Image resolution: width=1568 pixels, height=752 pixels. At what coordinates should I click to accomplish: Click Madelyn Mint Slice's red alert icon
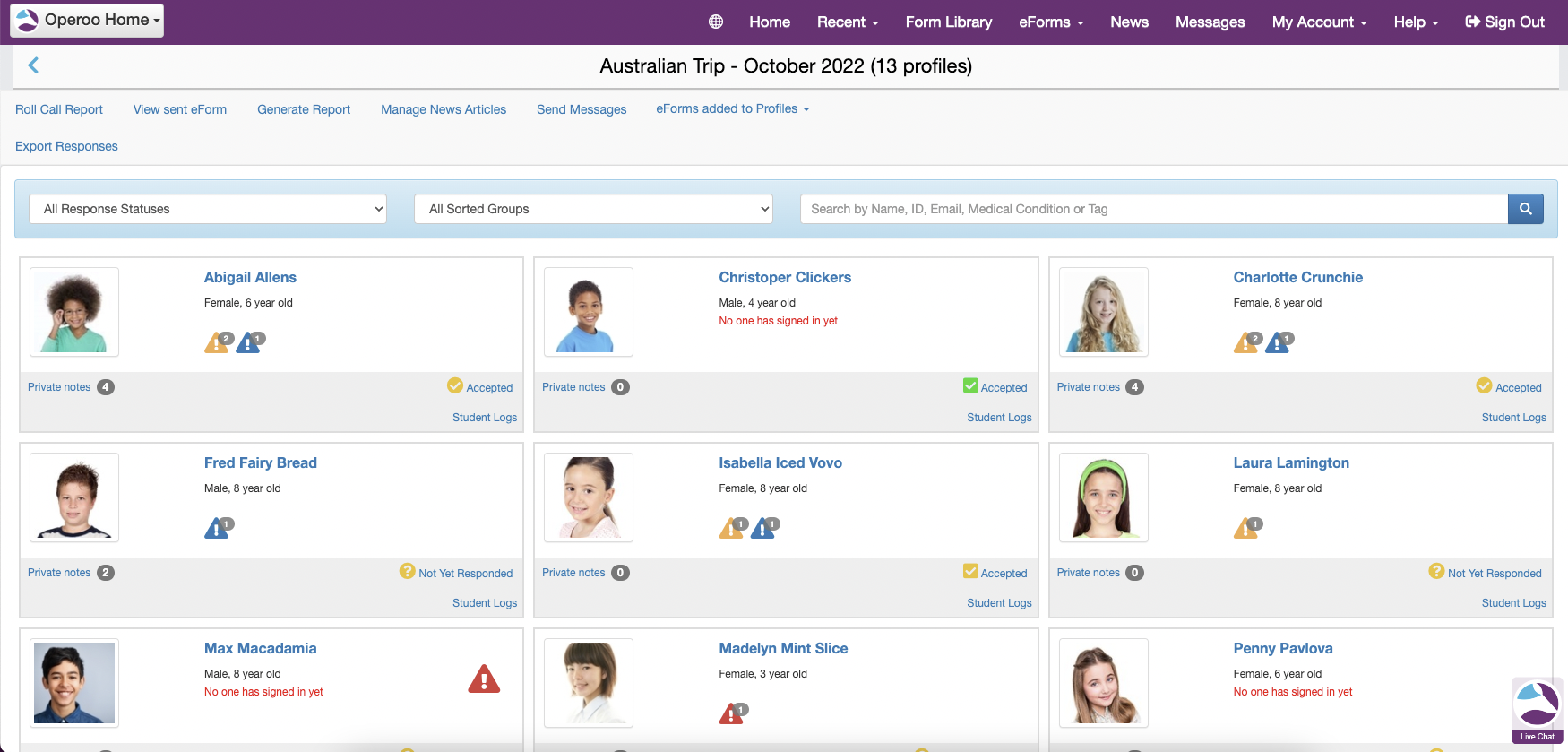[x=731, y=714]
